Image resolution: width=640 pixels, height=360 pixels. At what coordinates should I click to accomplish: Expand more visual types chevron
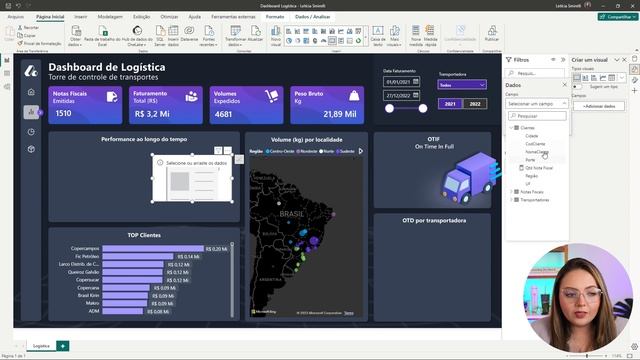pyautogui.click(x=622, y=78)
